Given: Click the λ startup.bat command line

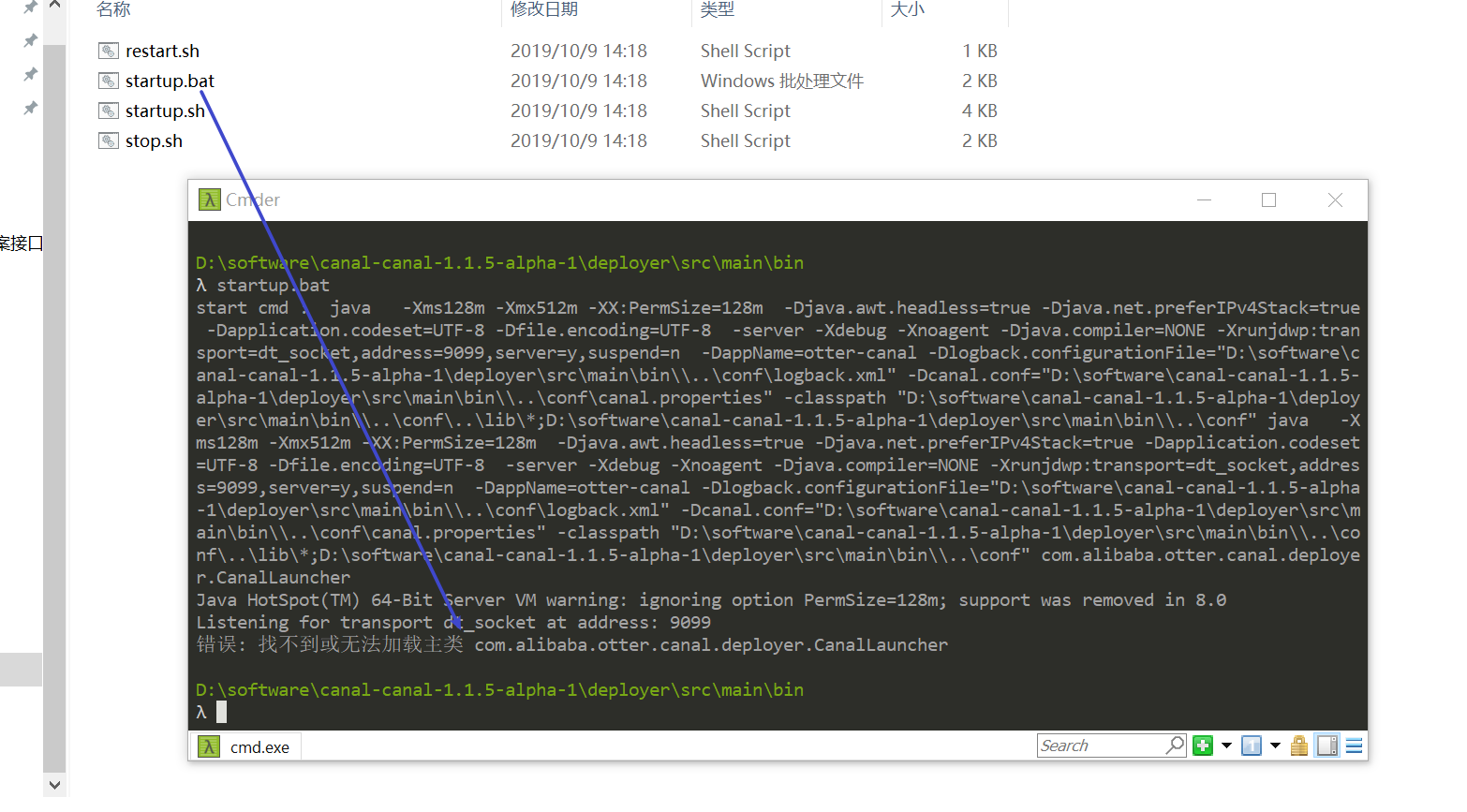Looking at the screenshot, I should [262, 285].
